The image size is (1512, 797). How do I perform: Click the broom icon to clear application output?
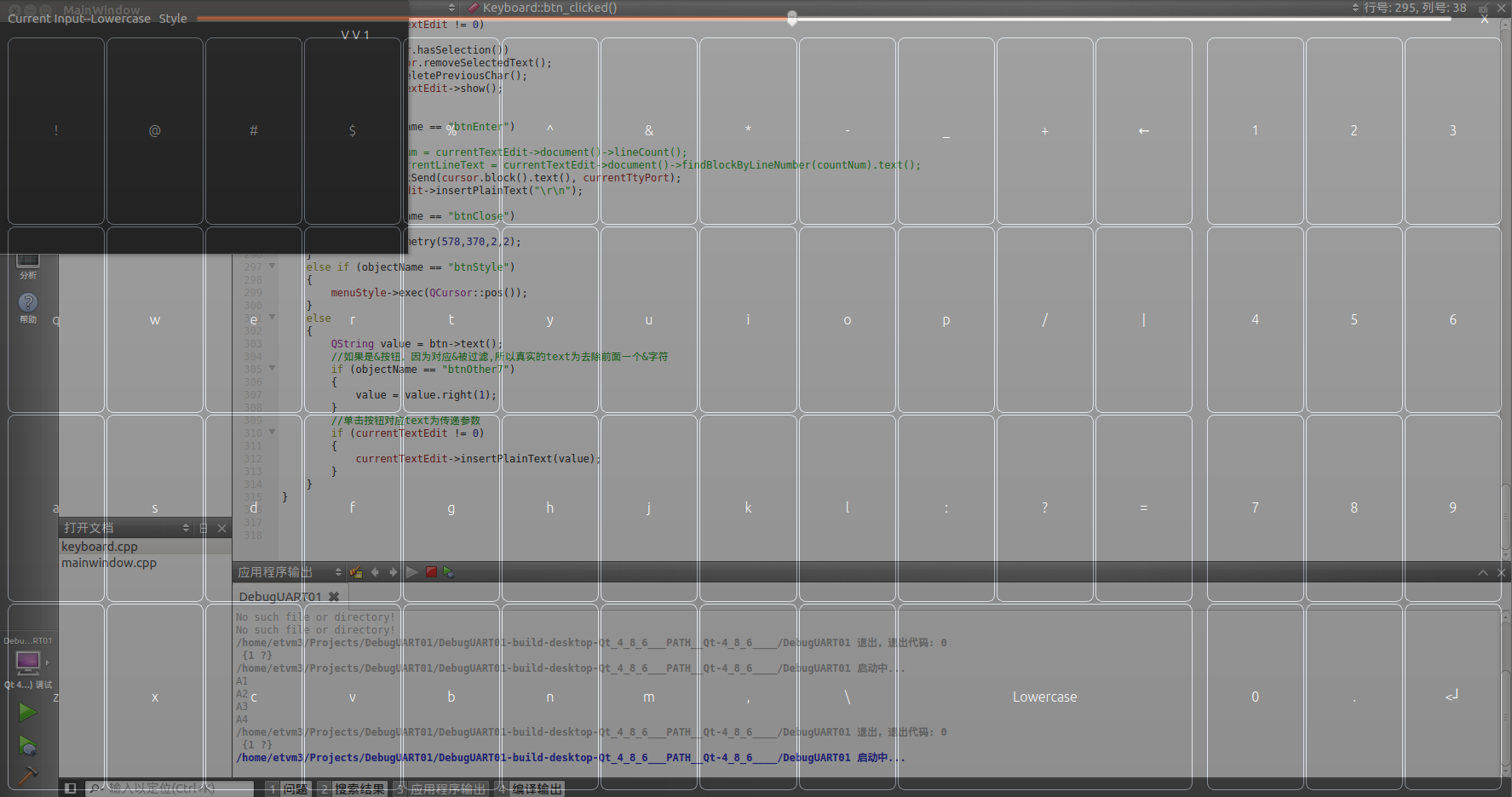click(x=356, y=572)
